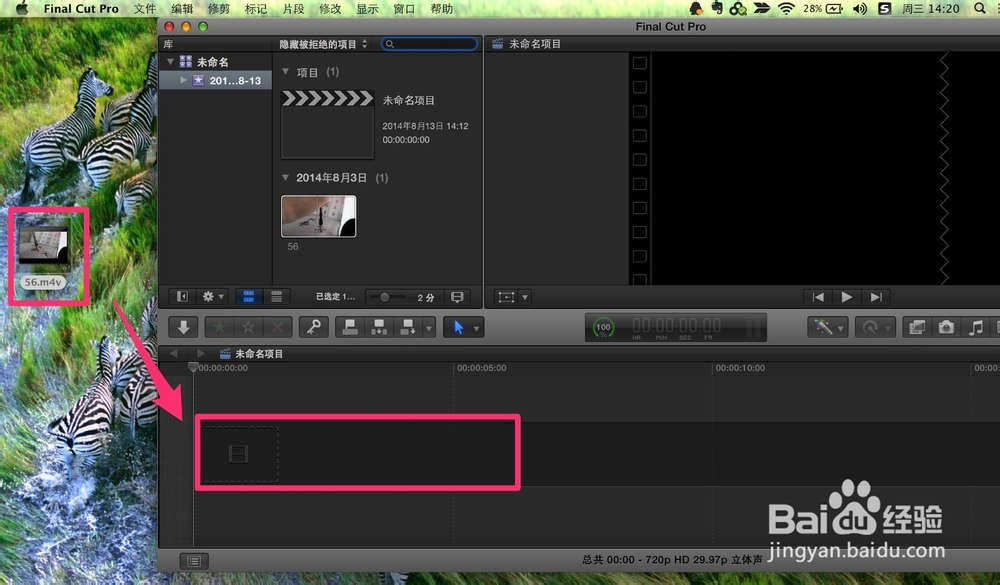Image resolution: width=1000 pixels, height=585 pixels.
Task: Open the enhancements menu dropdown arrow
Action: (841, 328)
